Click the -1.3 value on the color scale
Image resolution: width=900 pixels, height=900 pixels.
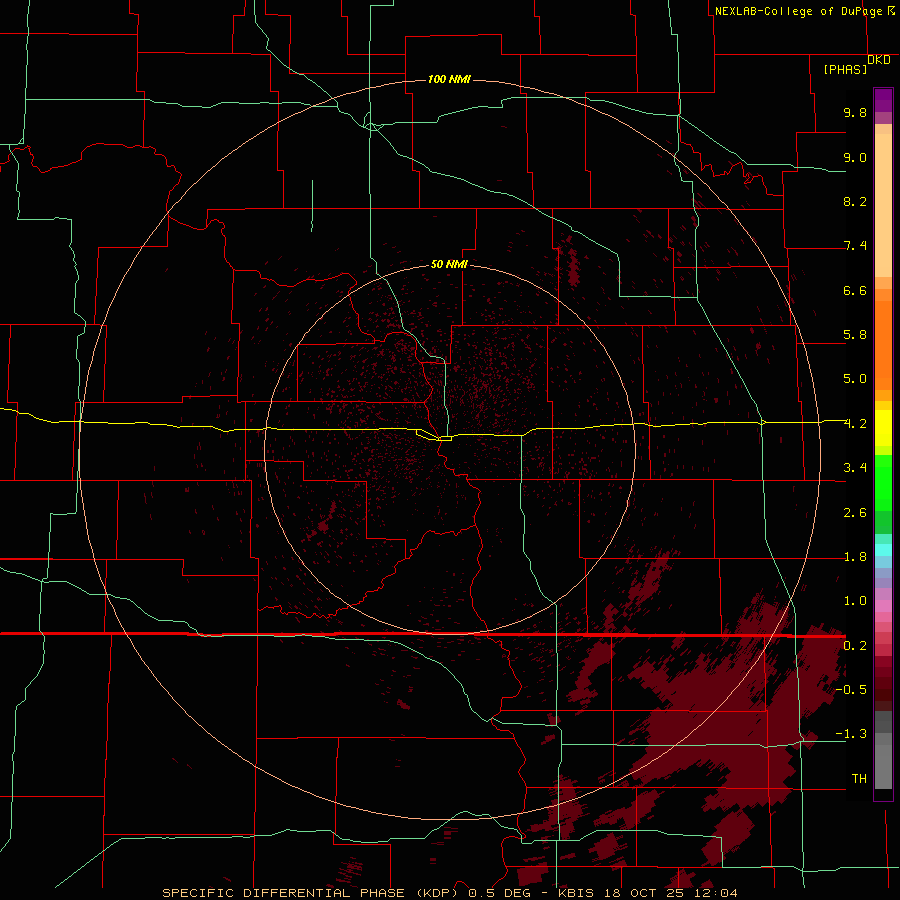[851, 734]
